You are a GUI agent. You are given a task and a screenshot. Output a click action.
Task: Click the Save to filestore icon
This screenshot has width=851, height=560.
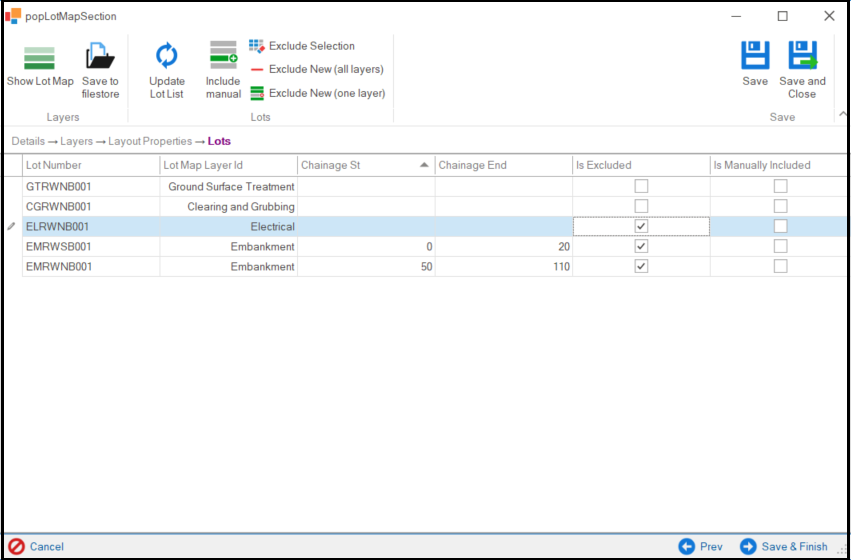100,56
